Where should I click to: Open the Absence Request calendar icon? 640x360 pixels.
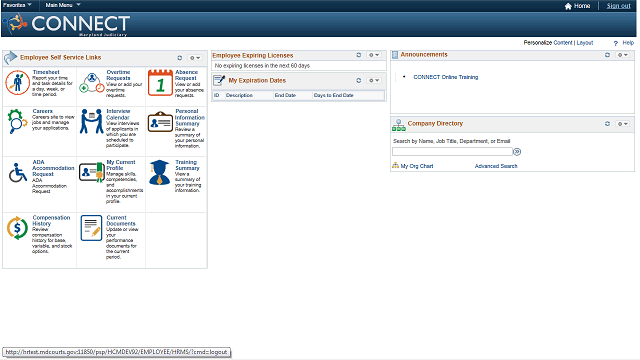click(x=160, y=83)
